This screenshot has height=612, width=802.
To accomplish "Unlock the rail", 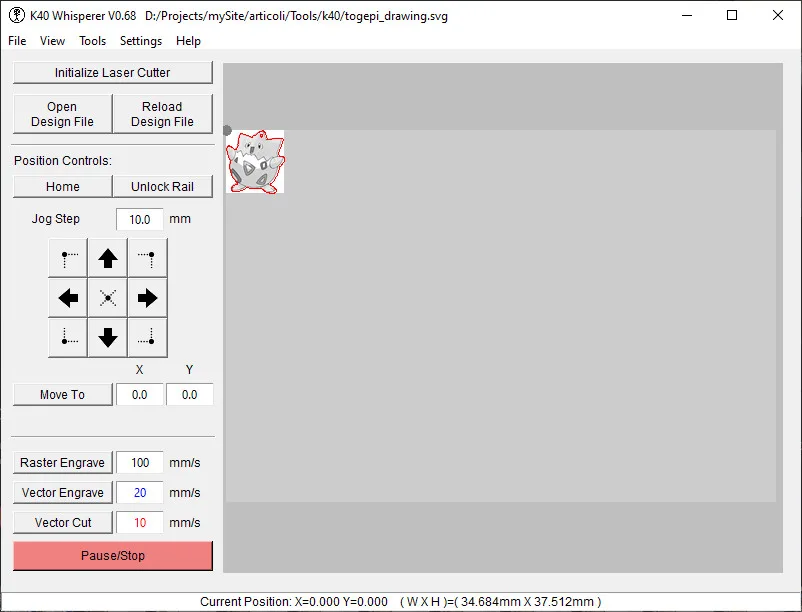I will click(162, 187).
